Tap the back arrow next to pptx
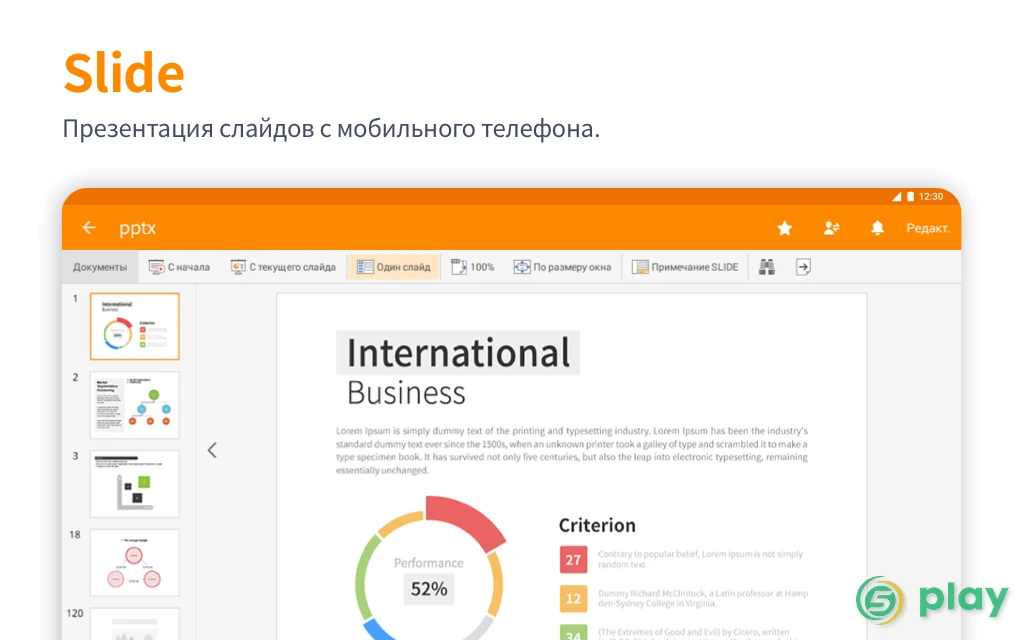Image resolution: width=1024 pixels, height=640 pixels. click(x=89, y=227)
